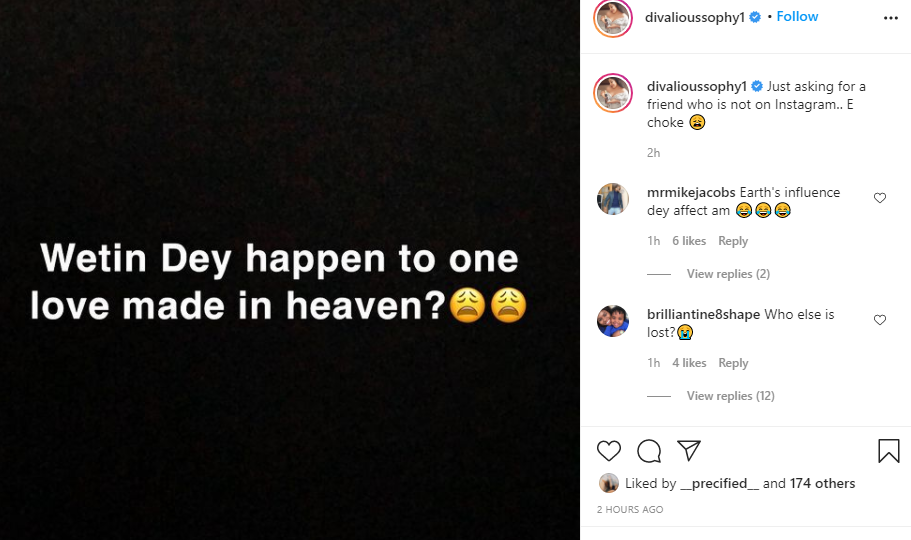The height and width of the screenshot is (540, 911).
Task: Open mrmikejacobs' profile avatar
Action: tap(612, 199)
